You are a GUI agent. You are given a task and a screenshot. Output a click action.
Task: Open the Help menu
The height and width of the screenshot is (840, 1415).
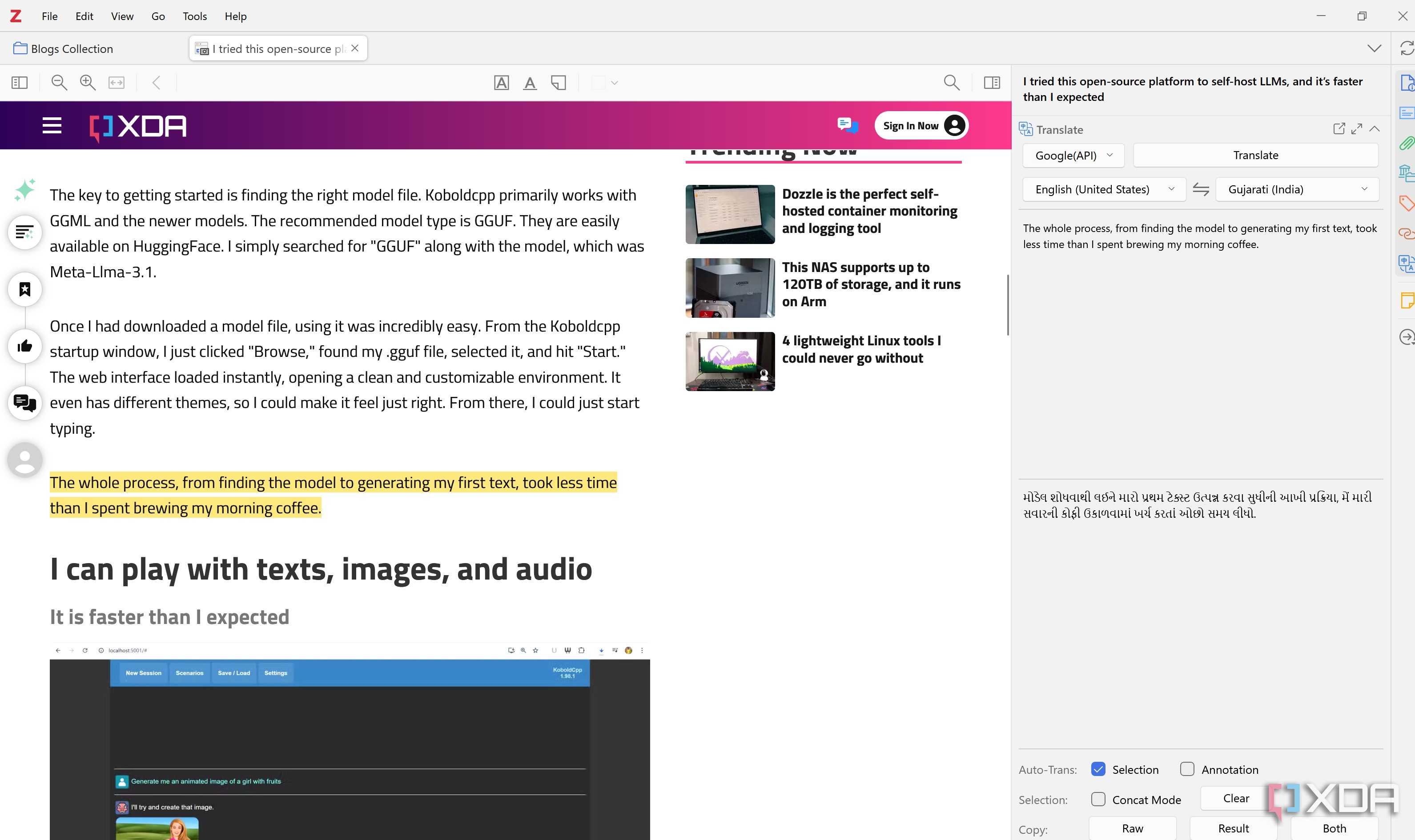(236, 16)
